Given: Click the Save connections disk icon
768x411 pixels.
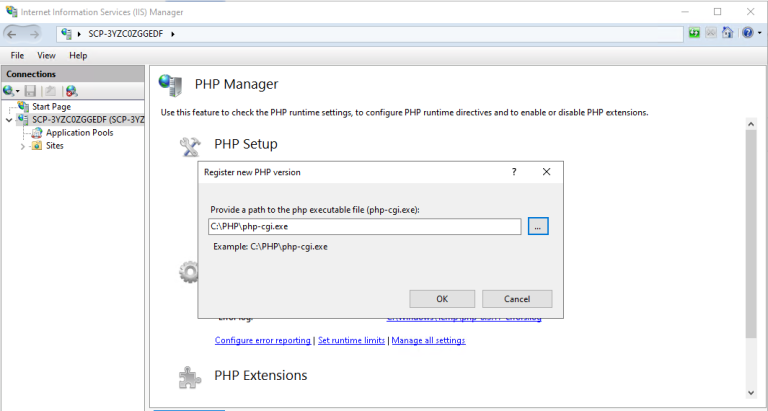Looking at the screenshot, I should 30,91.
